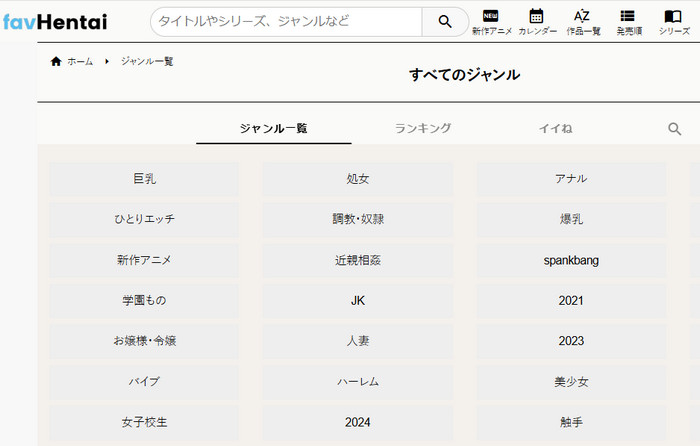Select the 発売順 list icon
700x446 pixels.
(628, 21)
